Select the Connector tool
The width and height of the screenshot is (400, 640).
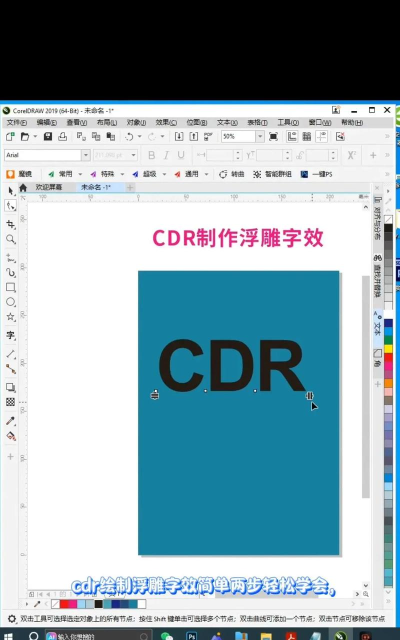(x=11, y=369)
